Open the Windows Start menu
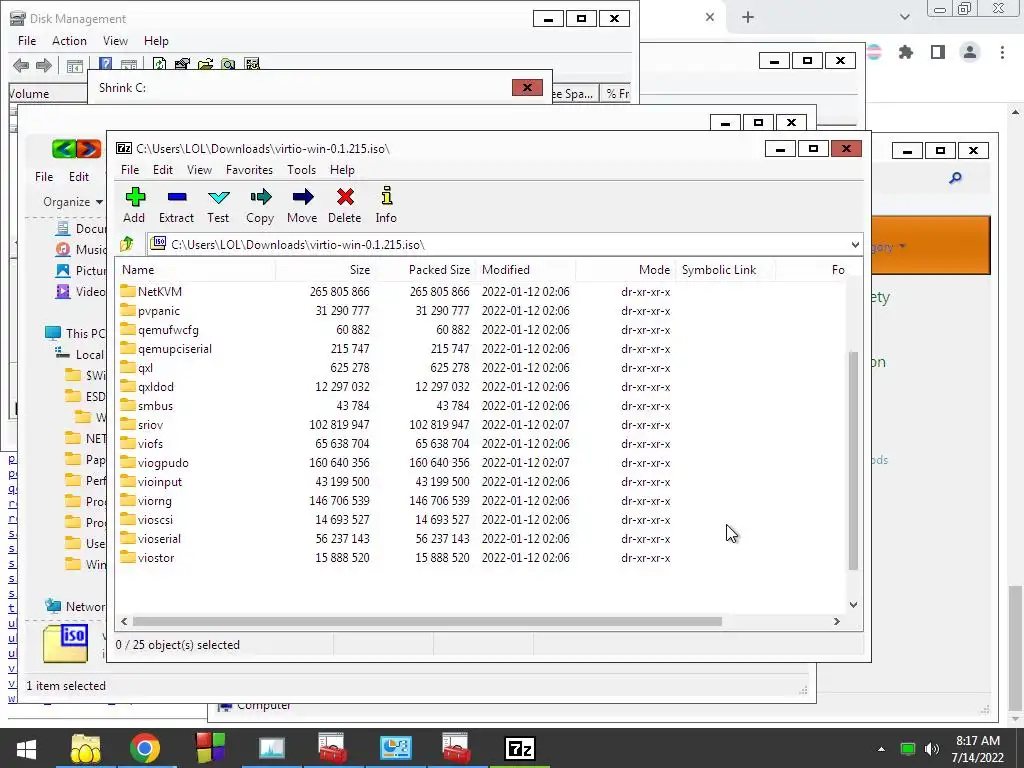The height and width of the screenshot is (768, 1024). click(x=26, y=748)
